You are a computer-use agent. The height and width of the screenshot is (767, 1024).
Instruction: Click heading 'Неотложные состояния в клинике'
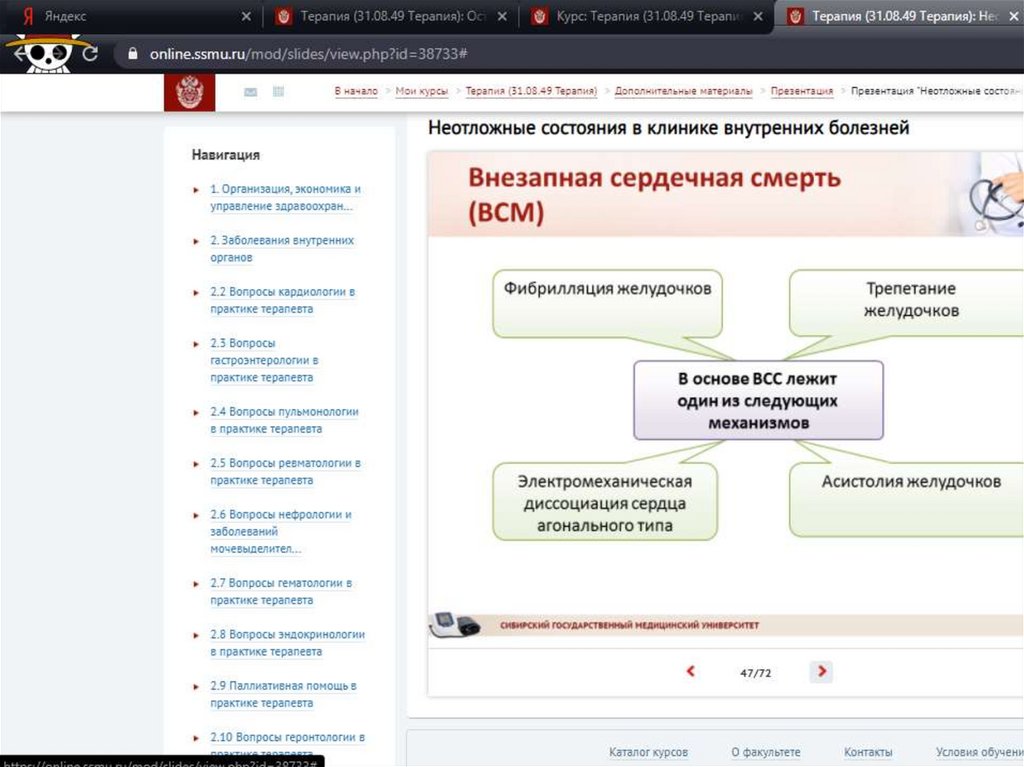668,127
